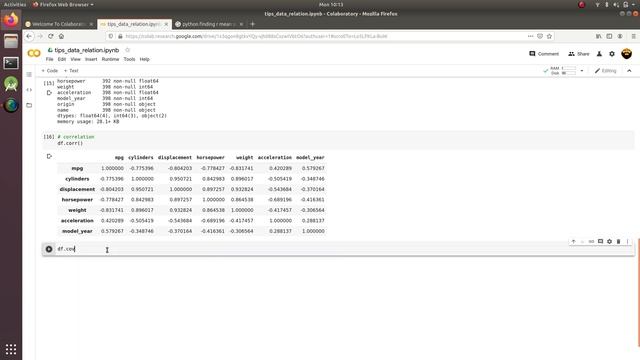Click the Firefox address bar URL
The image size is (640, 360).
click(x=256, y=36)
